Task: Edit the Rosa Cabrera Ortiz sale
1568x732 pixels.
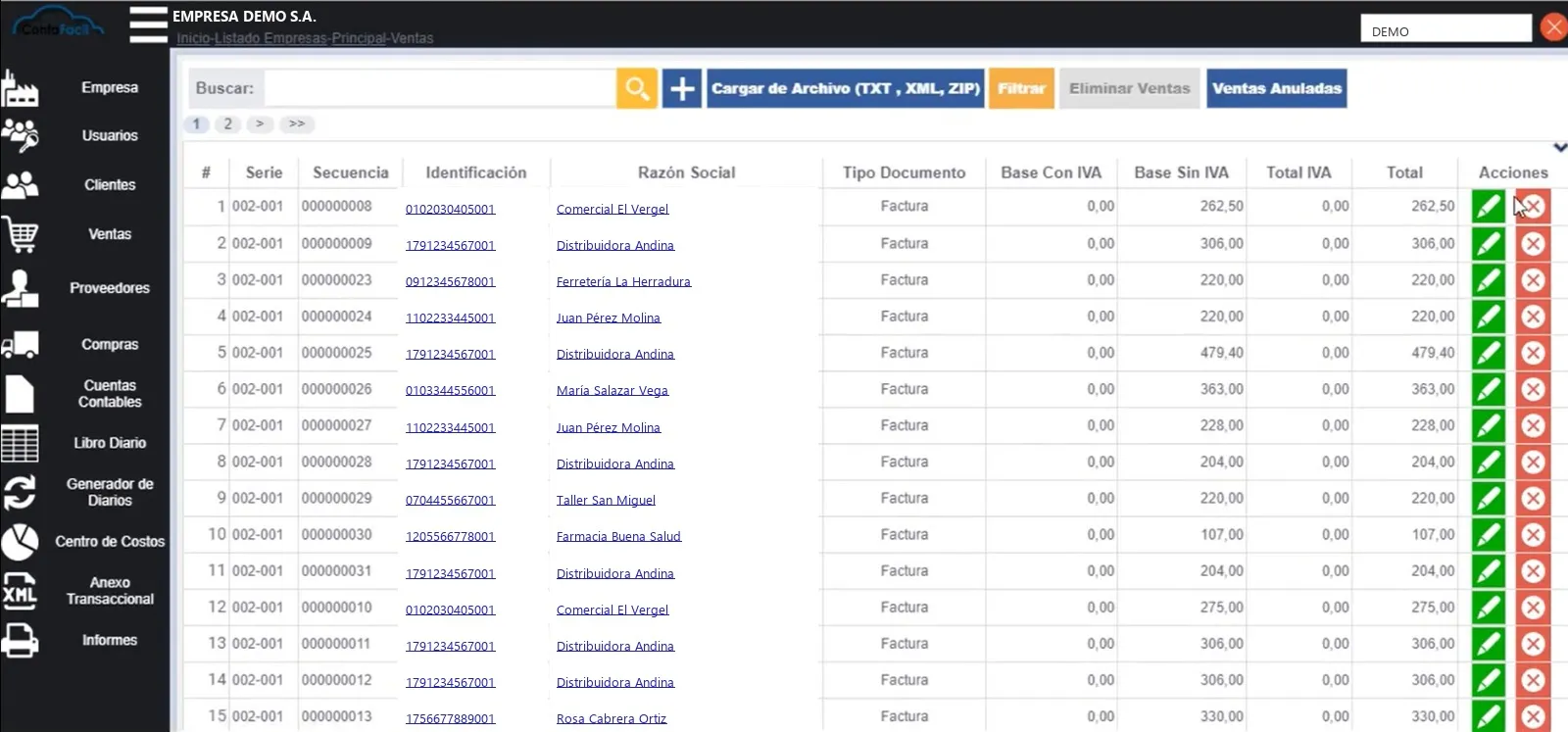Action: (1489, 716)
